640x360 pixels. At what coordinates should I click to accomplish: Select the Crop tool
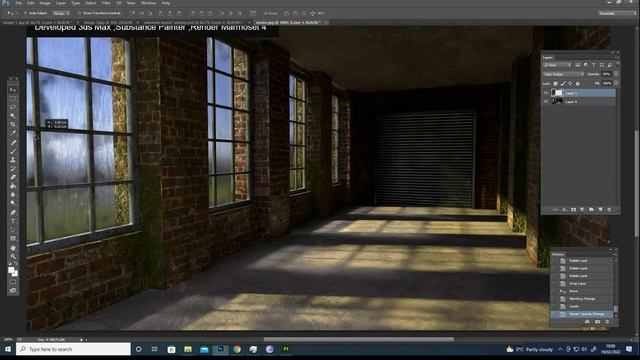click(13, 124)
